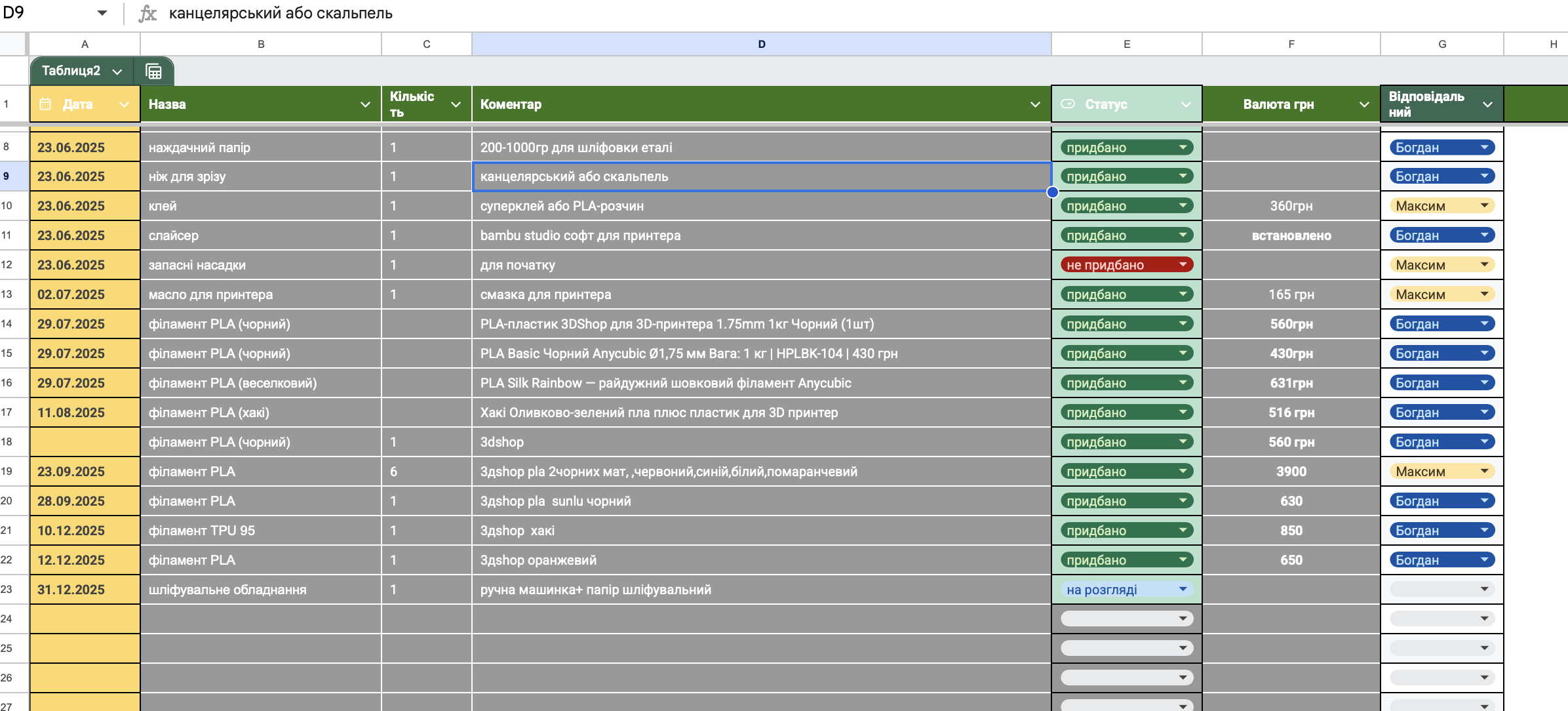The width and height of the screenshot is (1568, 711).
Task: Select cell '3дshop оранжевий'
Action: click(x=762, y=560)
